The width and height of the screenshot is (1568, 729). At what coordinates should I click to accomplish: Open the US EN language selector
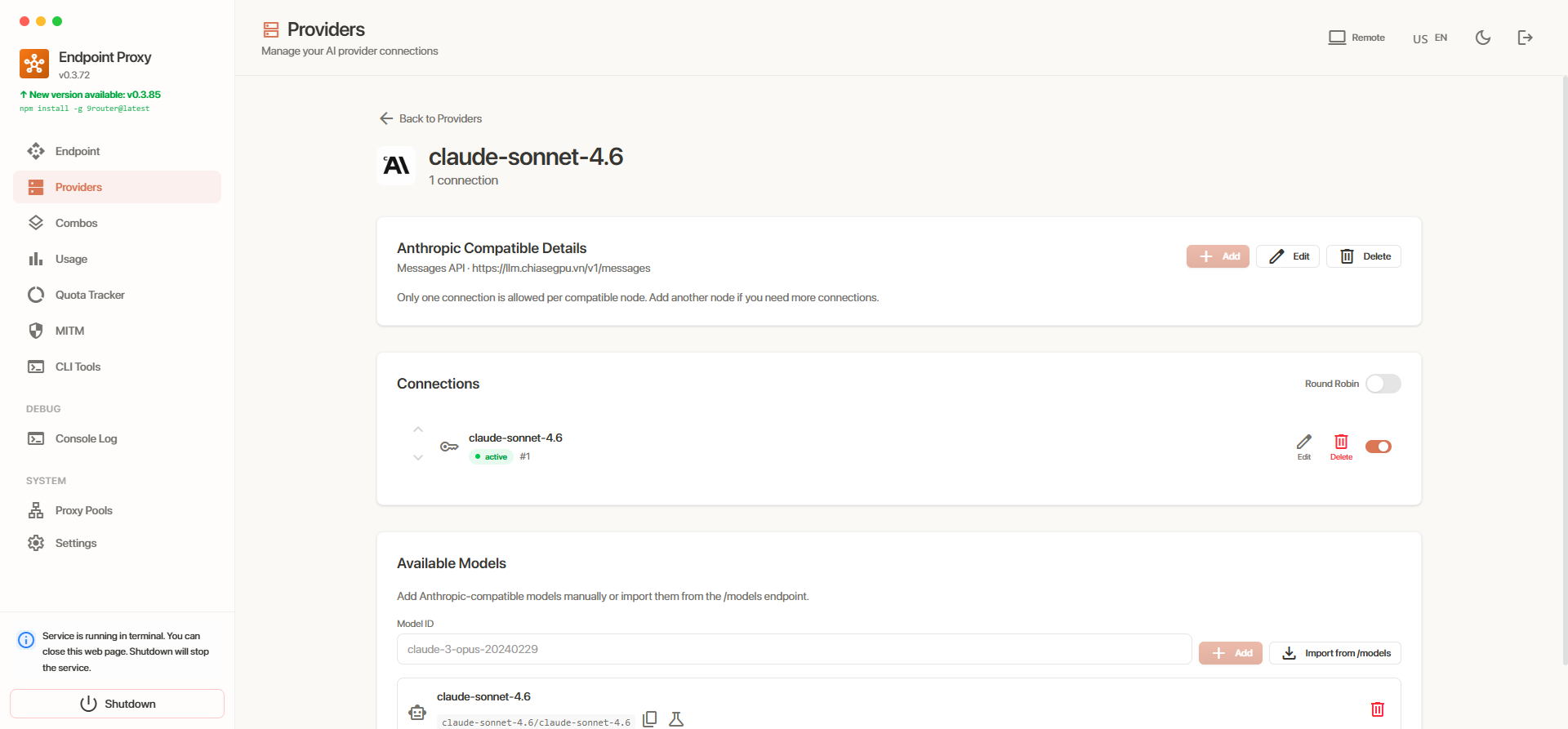(x=1430, y=38)
